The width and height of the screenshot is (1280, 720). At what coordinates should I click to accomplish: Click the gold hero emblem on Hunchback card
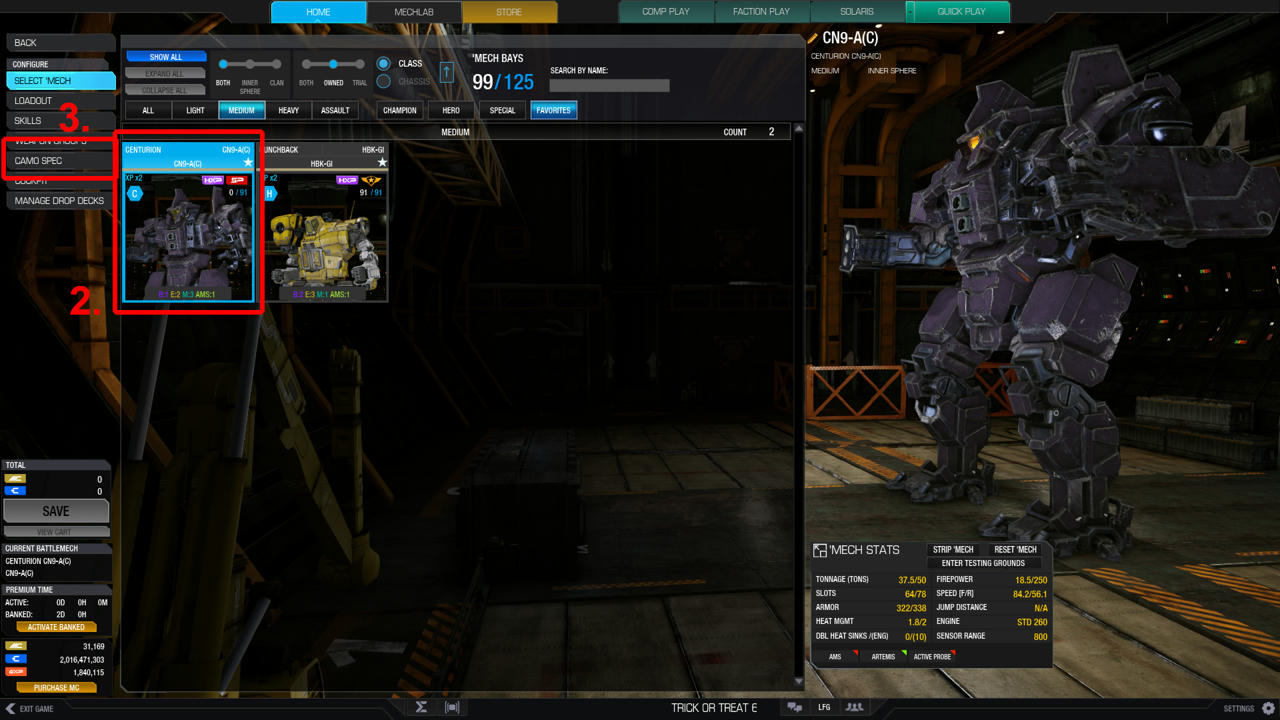pyautogui.click(x=371, y=180)
